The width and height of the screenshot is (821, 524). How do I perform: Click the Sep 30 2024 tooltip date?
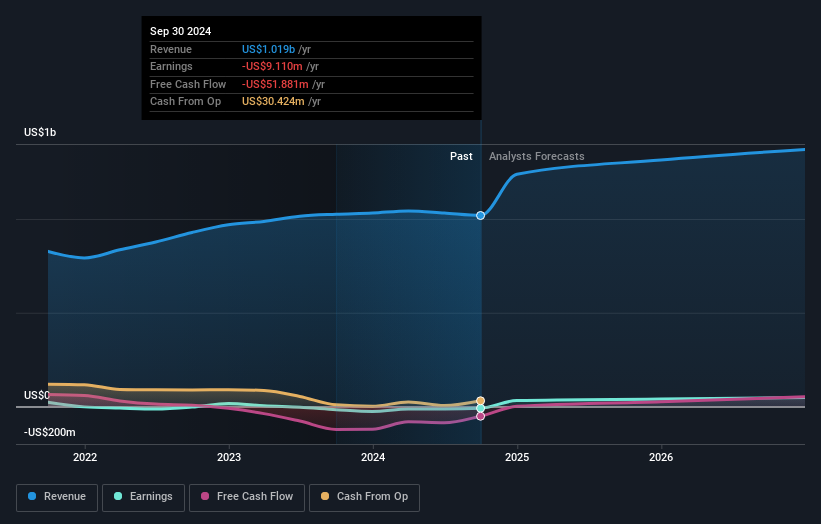click(x=181, y=31)
